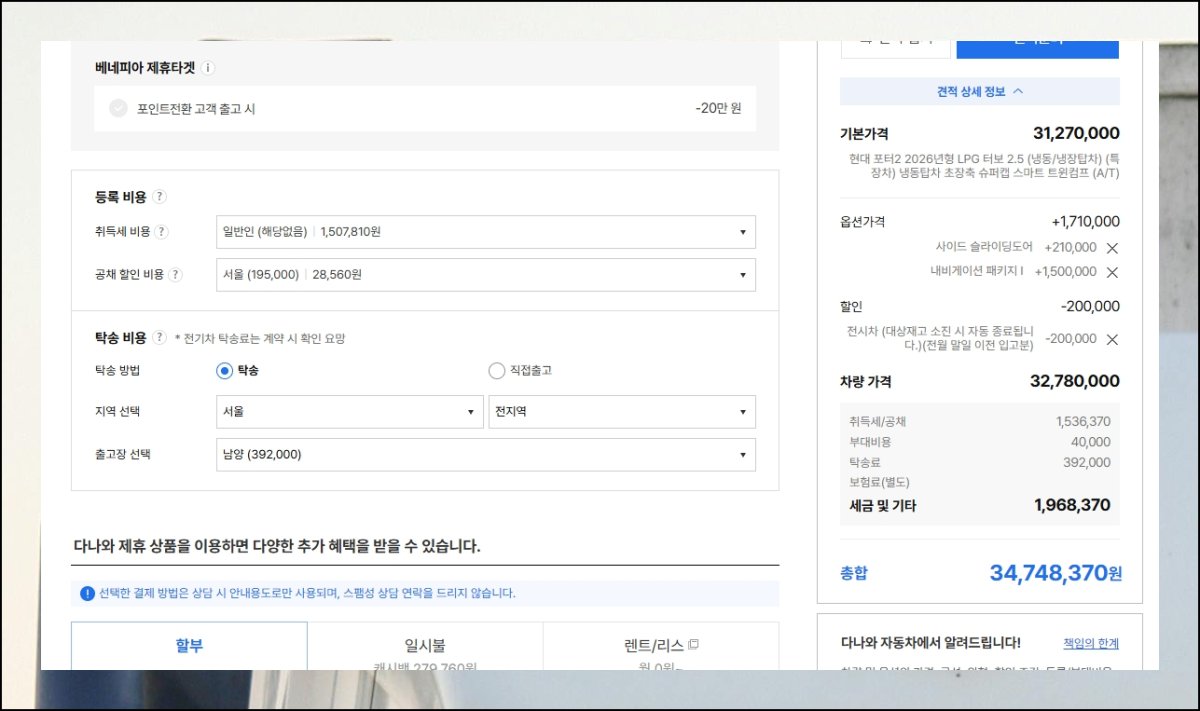Remove 전시차 discount with X
This screenshot has width=1200, height=711.
tap(1112, 340)
